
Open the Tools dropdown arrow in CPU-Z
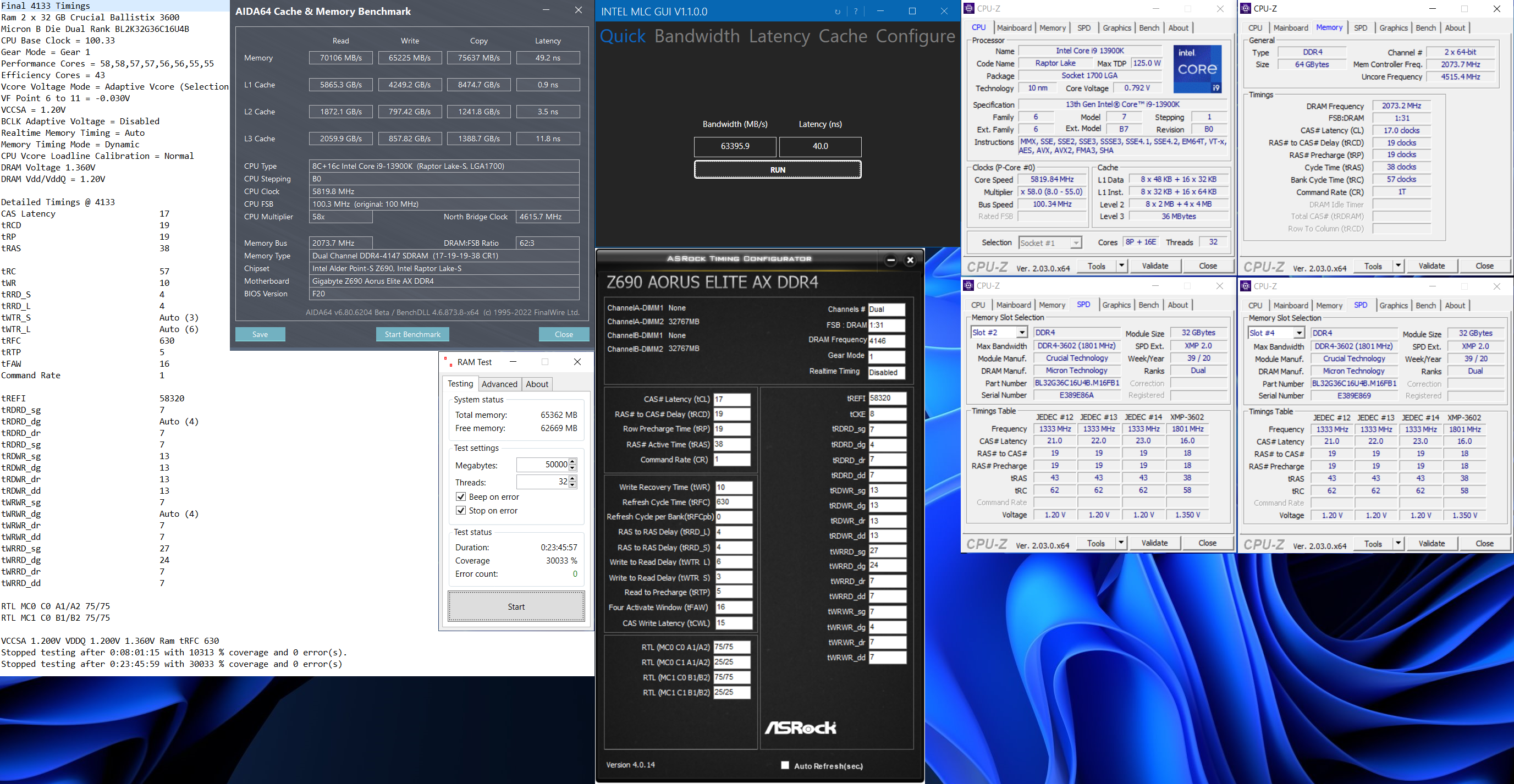click(x=1121, y=266)
